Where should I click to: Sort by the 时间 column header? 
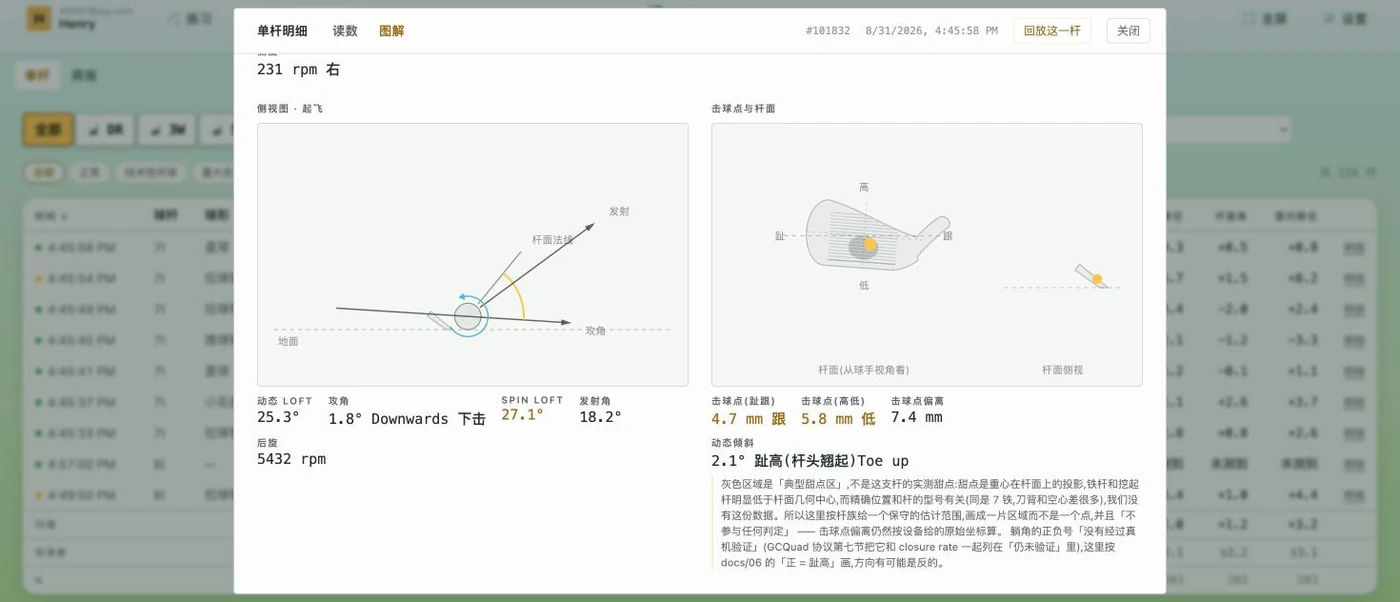point(51,215)
